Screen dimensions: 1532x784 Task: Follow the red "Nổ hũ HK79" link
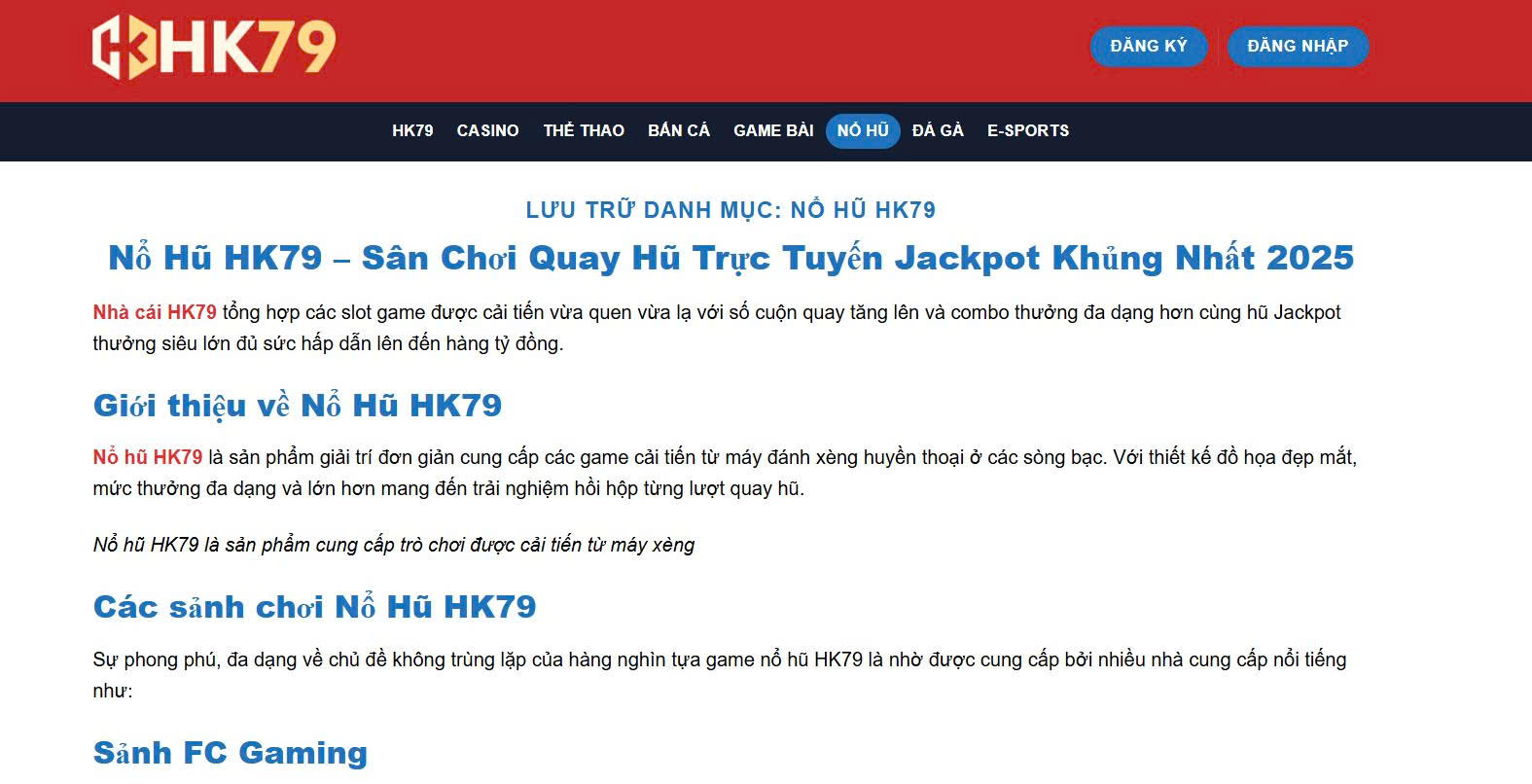click(x=148, y=457)
